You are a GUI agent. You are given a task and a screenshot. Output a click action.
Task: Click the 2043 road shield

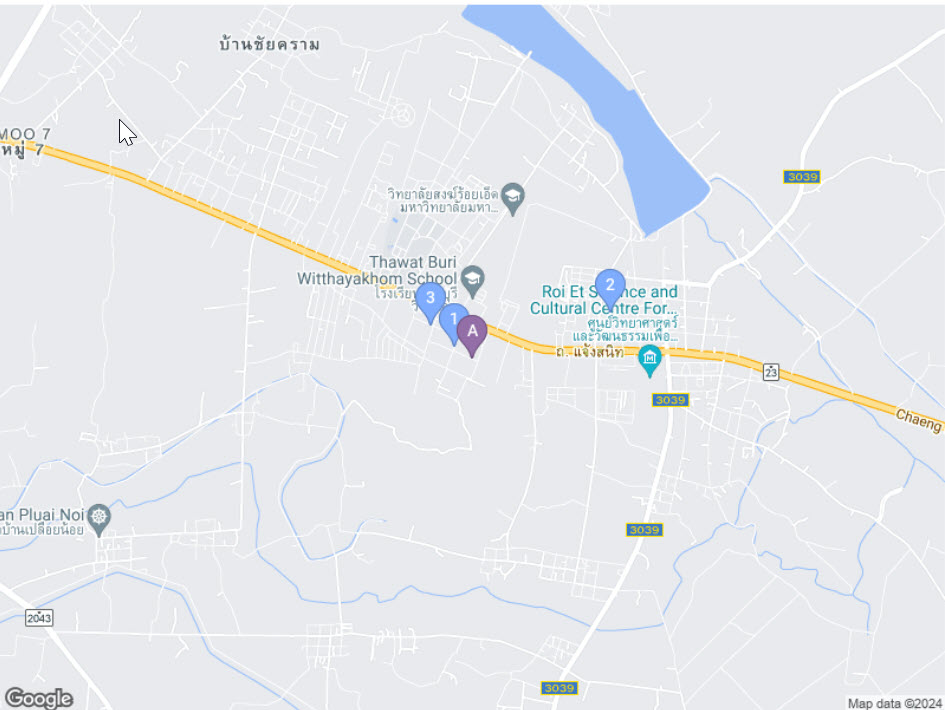[39, 618]
